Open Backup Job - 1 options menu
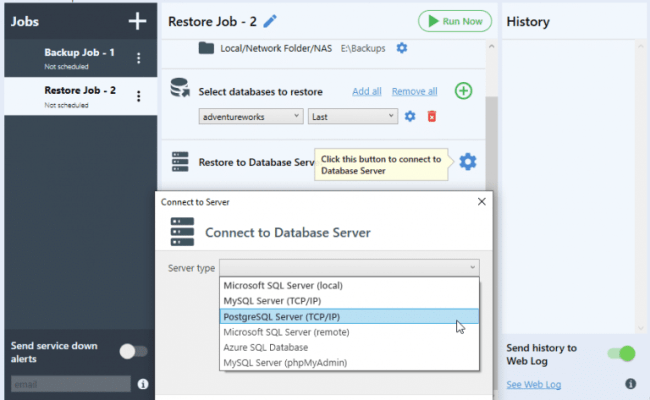 [138, 58]
